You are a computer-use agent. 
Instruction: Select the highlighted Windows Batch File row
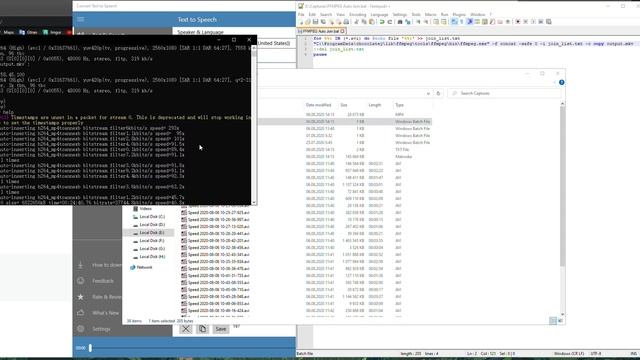pyautogui.click(x=346, y=122)
